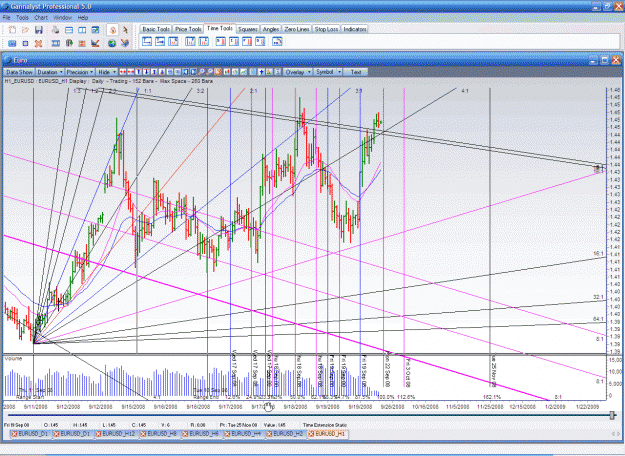Image resolution: width=625 pixels, height=456 pixels.
Task: Switch to the Angles tab
Action: (271, 29)
